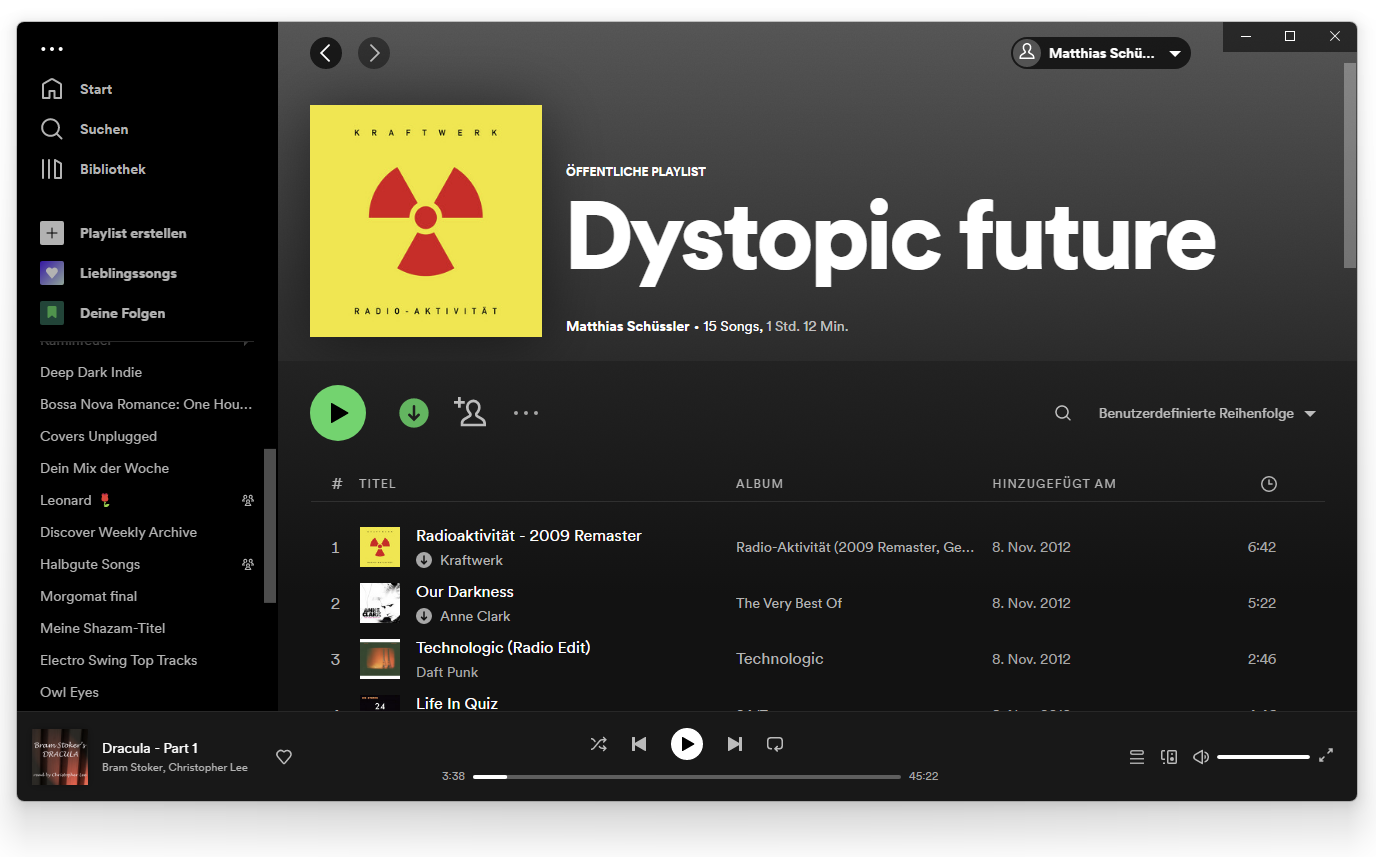Toggle repeat mode
This screenshot has height=857, width=1376.
[x=774, y=744]
